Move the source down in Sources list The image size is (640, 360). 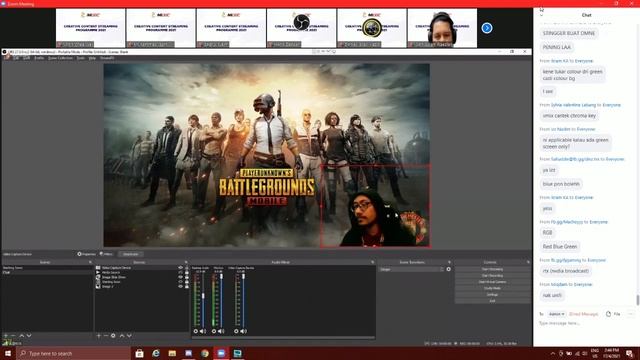(x=129, y=336)
